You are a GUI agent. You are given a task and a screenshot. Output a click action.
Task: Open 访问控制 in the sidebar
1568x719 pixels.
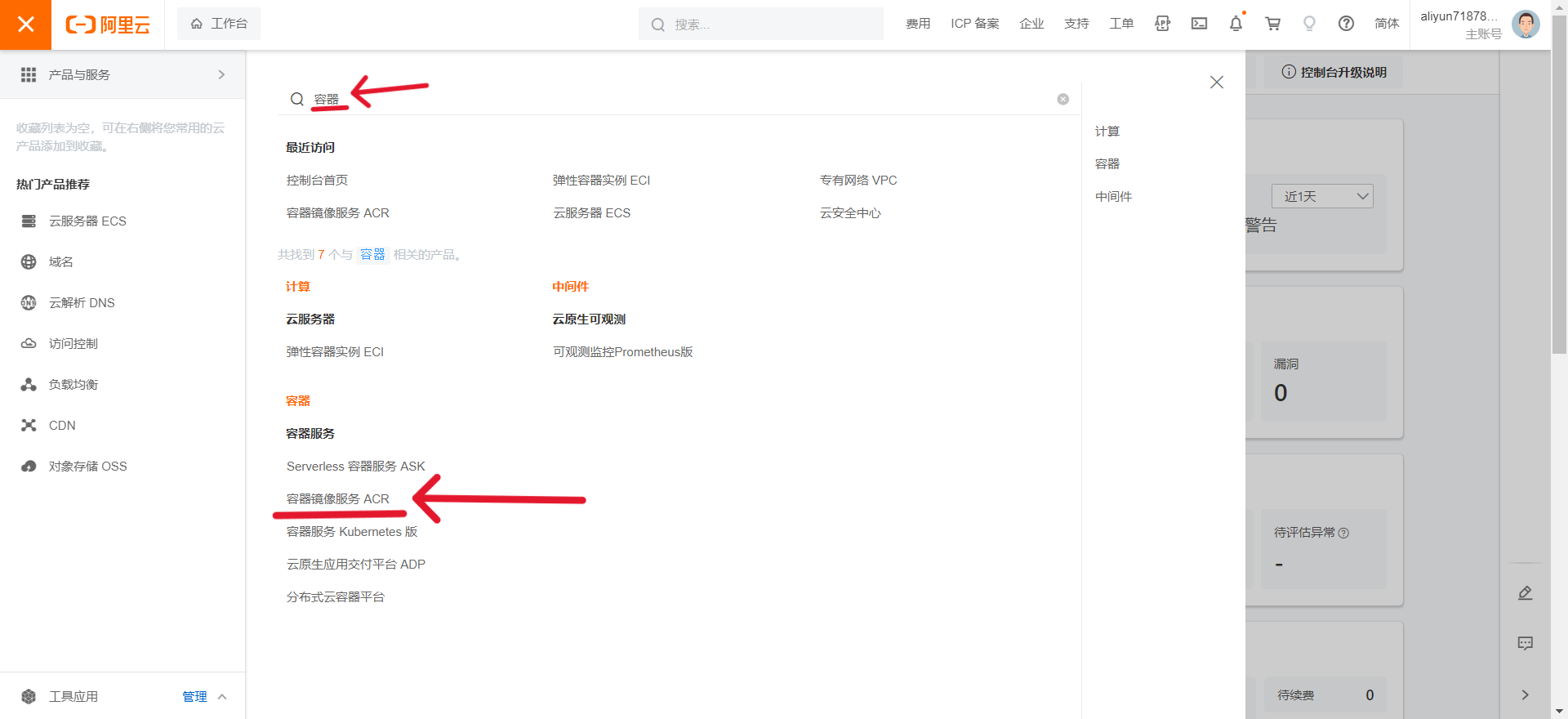73,344
